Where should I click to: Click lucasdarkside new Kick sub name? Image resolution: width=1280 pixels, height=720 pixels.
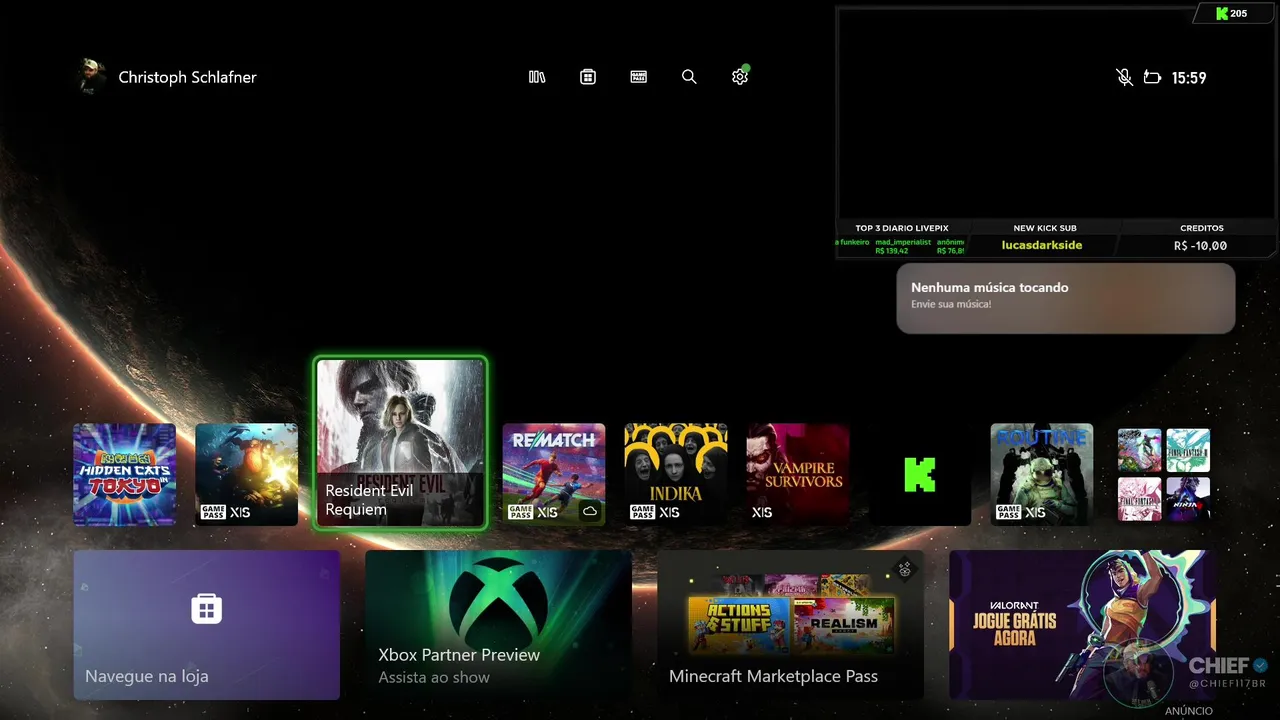pyautogui.click(x=1042, y=245)
